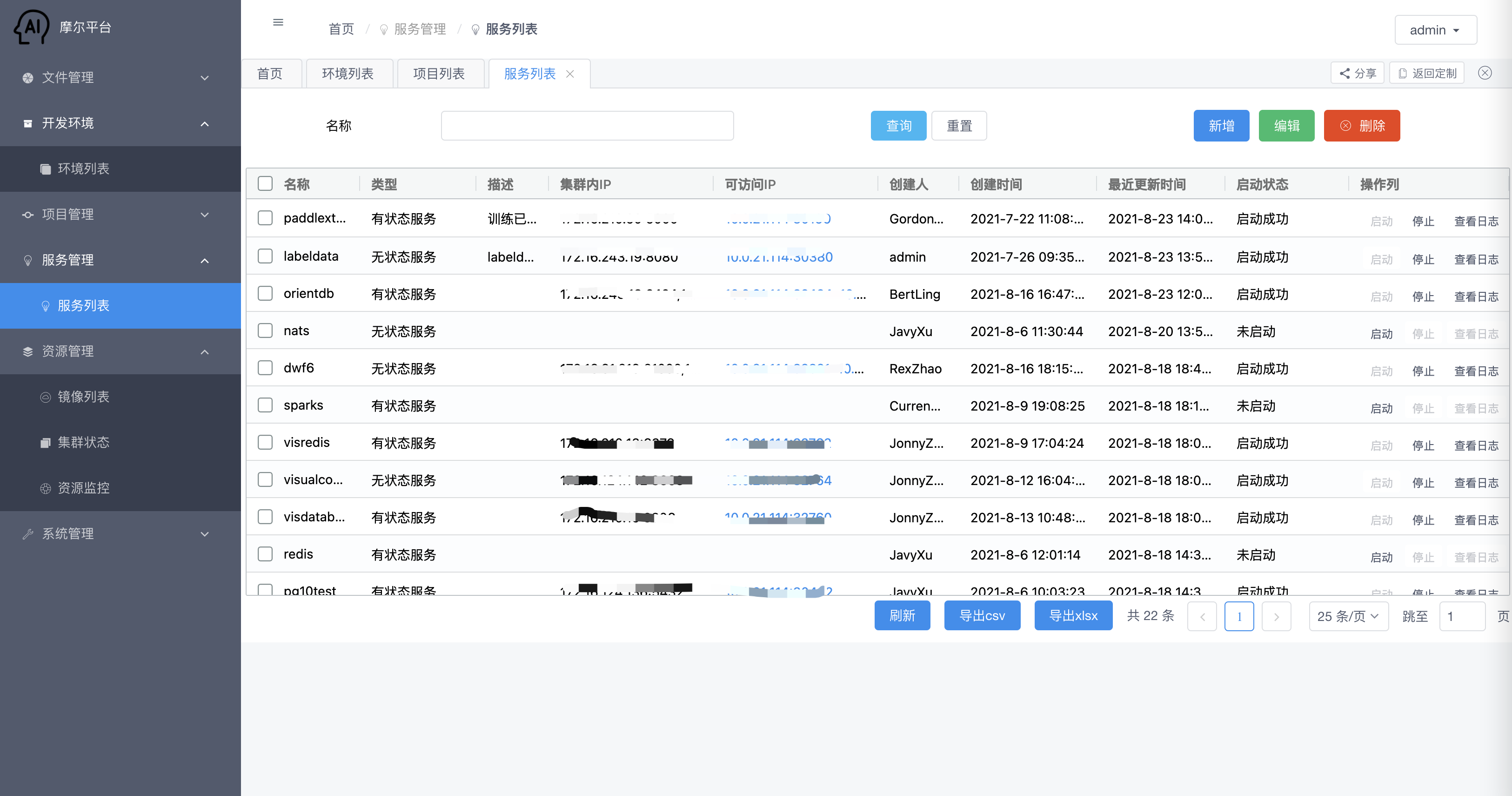
Task: Click 启动 for the nats service
Action: [x=1381, y=334]
